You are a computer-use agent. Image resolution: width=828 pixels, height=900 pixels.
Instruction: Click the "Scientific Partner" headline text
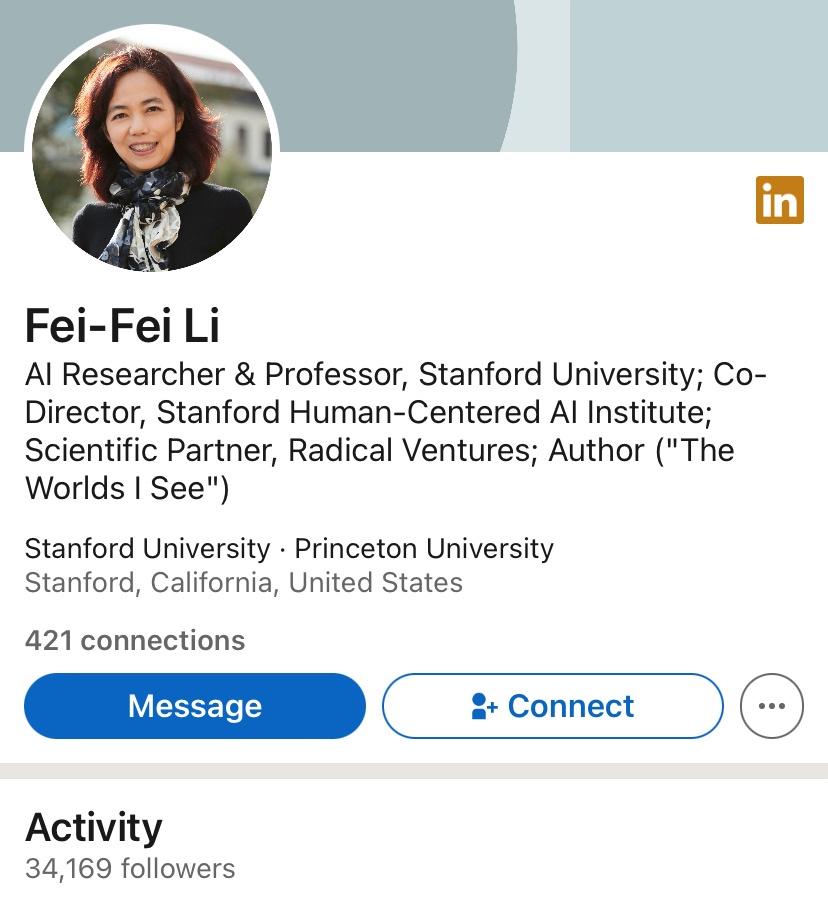[148, 450]
